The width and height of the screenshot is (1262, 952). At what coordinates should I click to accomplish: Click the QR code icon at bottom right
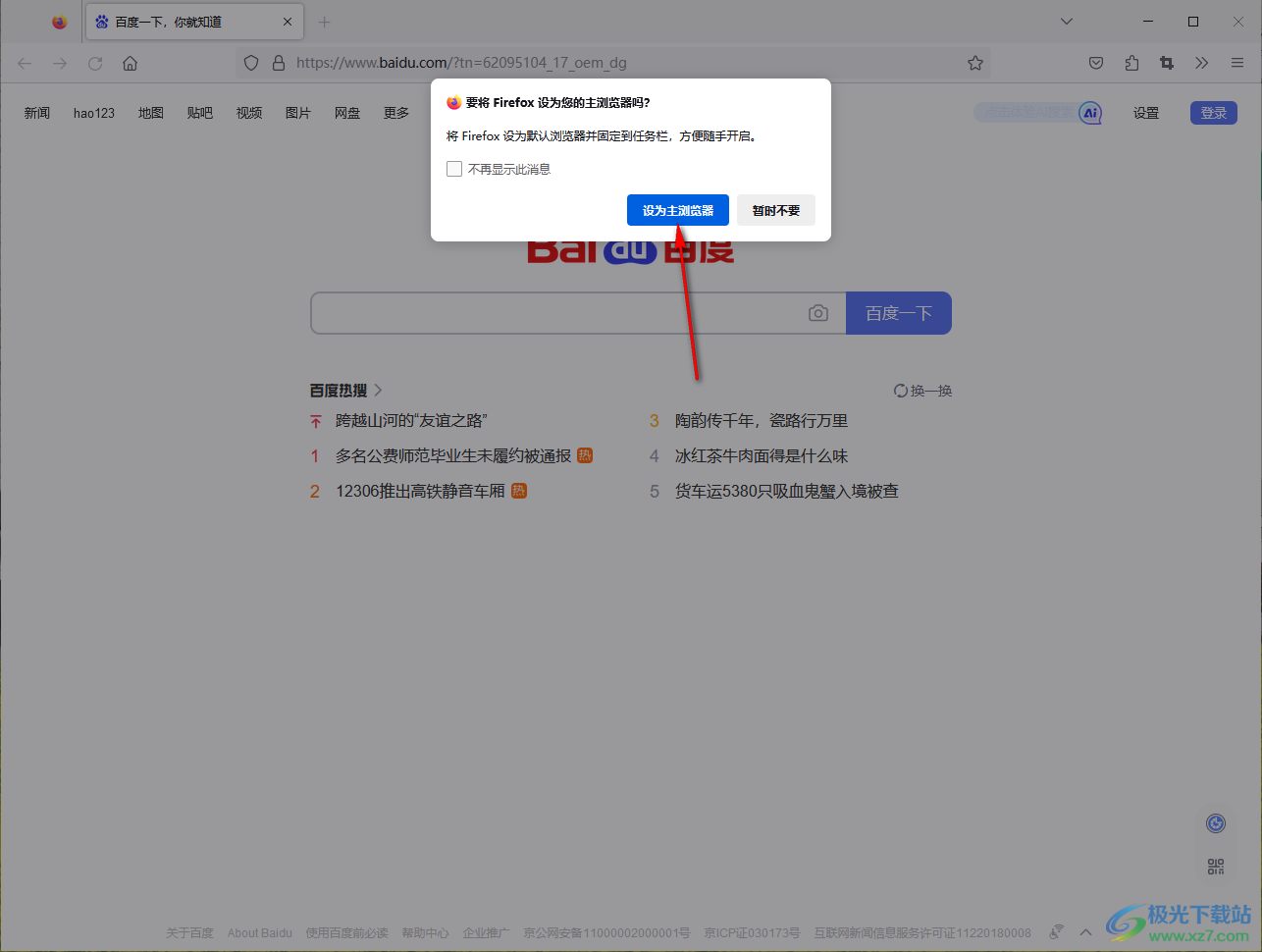pos(1216,867)
